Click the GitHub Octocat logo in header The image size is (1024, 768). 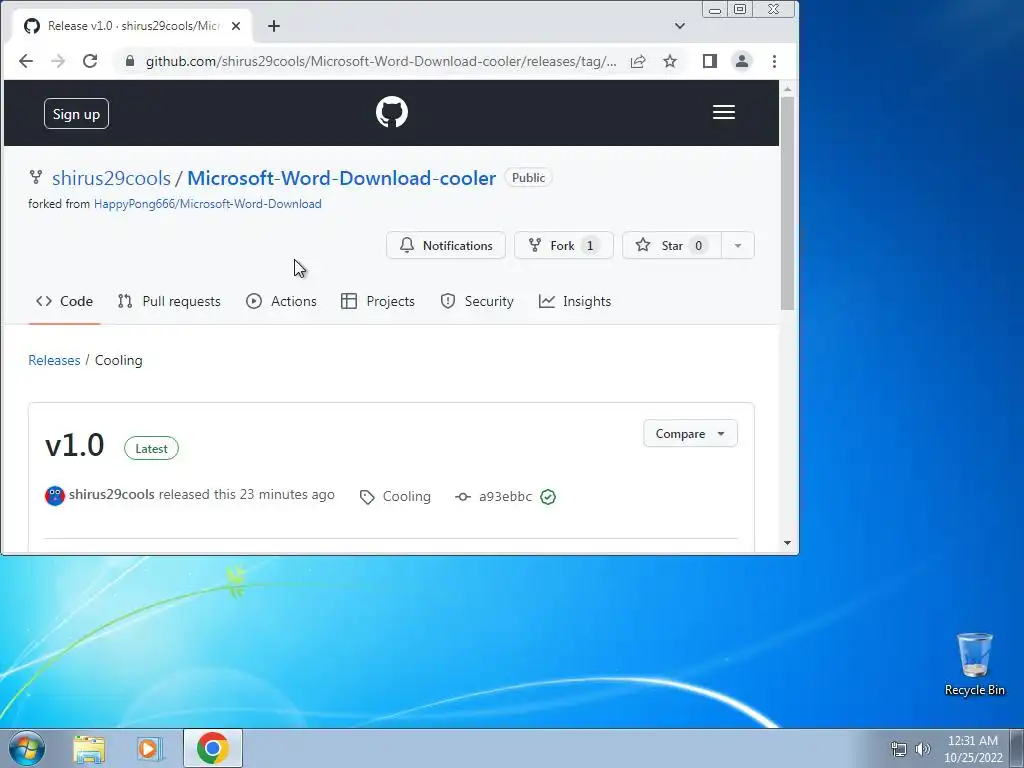(392, 112)
